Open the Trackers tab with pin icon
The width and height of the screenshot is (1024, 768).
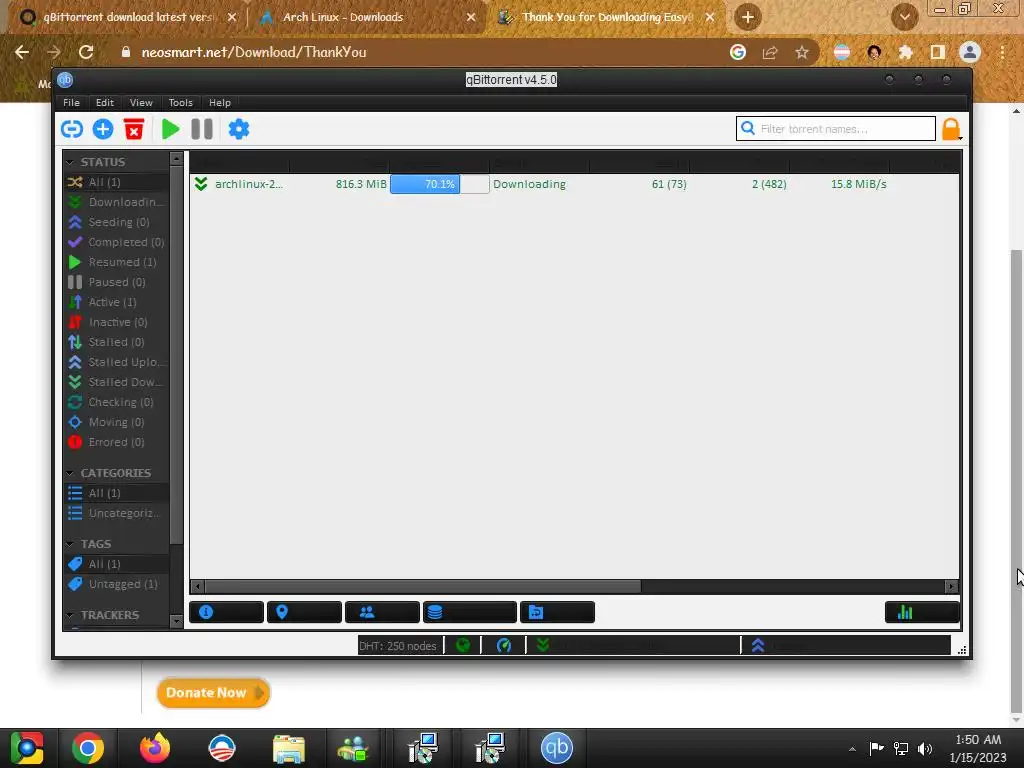click(x=304, y=612)
